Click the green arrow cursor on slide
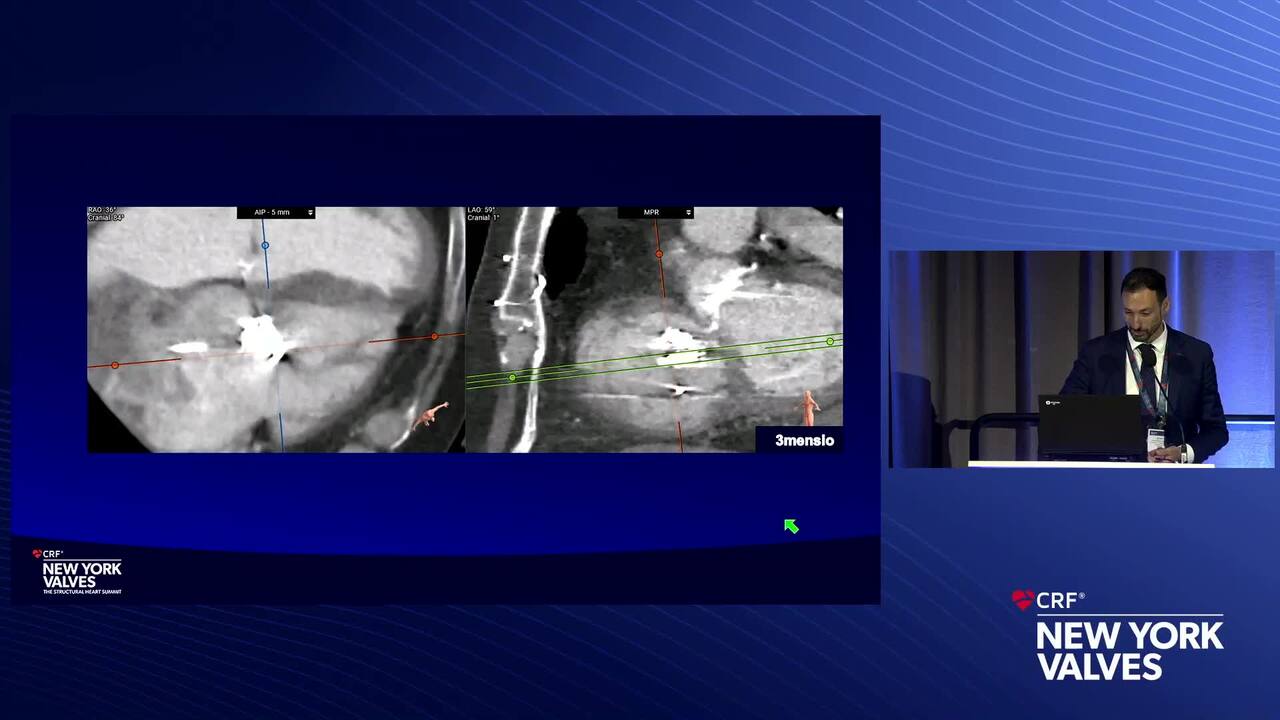 click(791, 526)
